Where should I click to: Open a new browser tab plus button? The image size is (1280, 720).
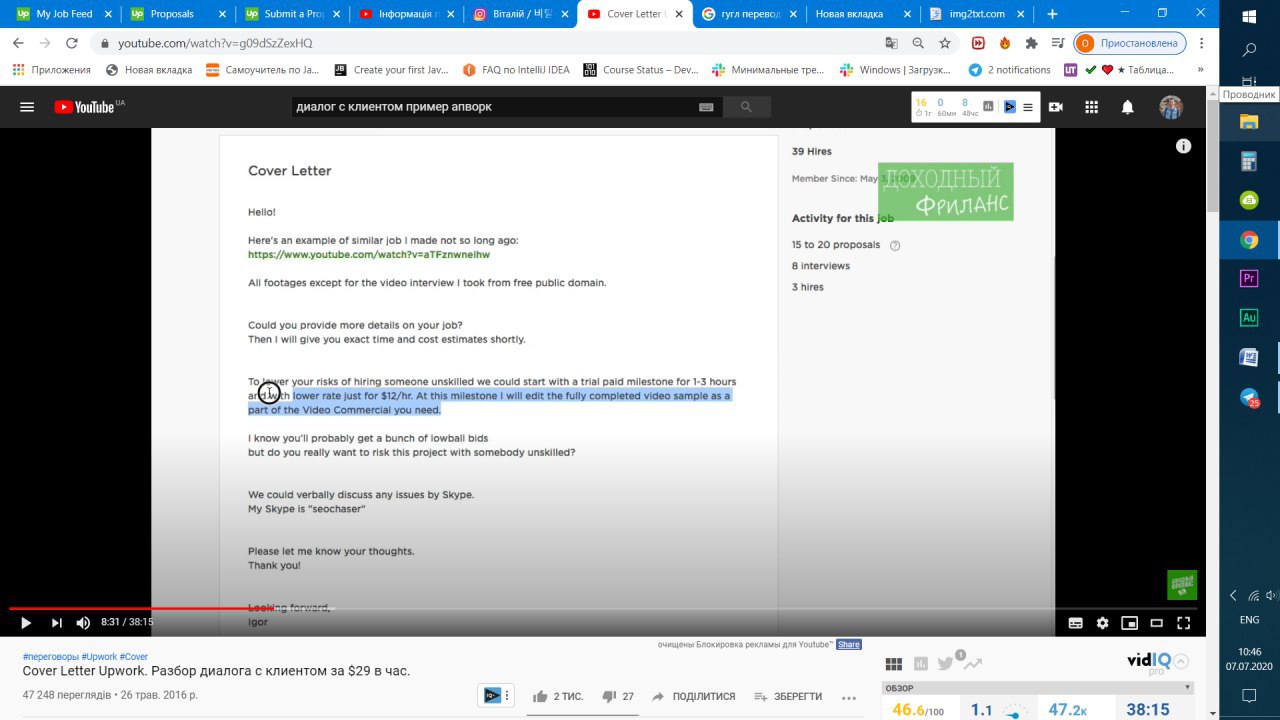(1052, 14)
